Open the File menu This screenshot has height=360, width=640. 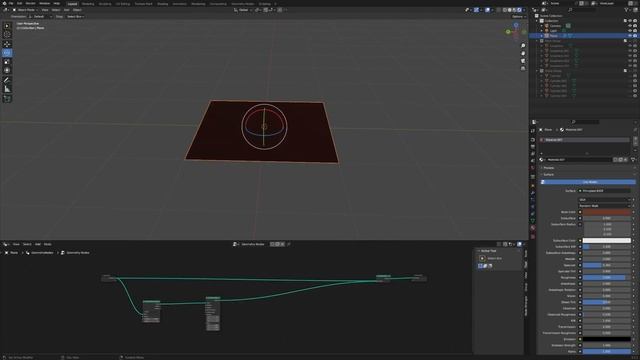coord(11,3)
